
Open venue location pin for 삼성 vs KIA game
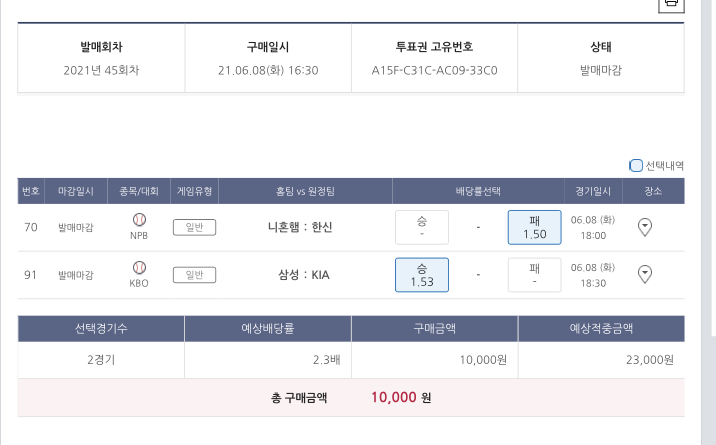[x=645, y=274]
